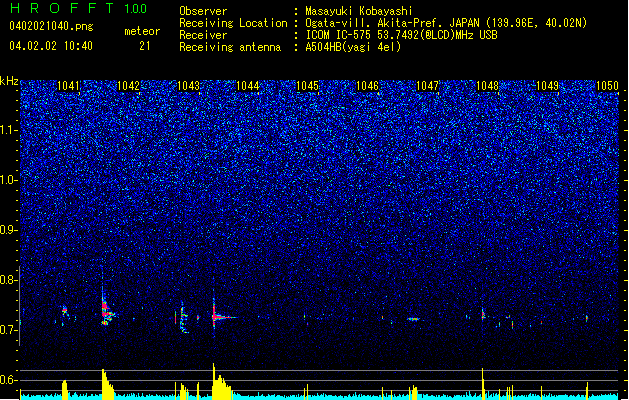Click the Observer label
This screenshot has height=400, width=629.
point(203,11)
